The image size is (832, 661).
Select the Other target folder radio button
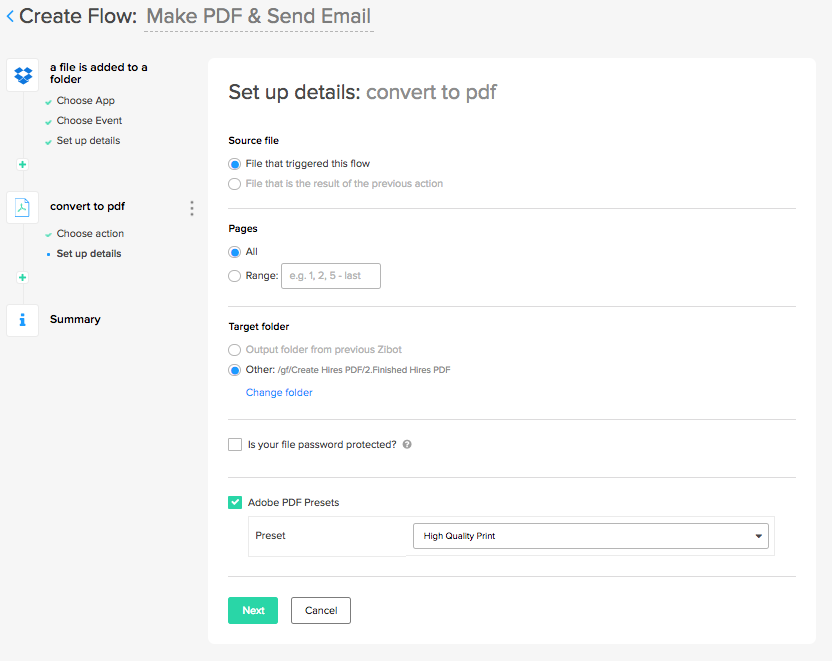(x=235, y=370)
